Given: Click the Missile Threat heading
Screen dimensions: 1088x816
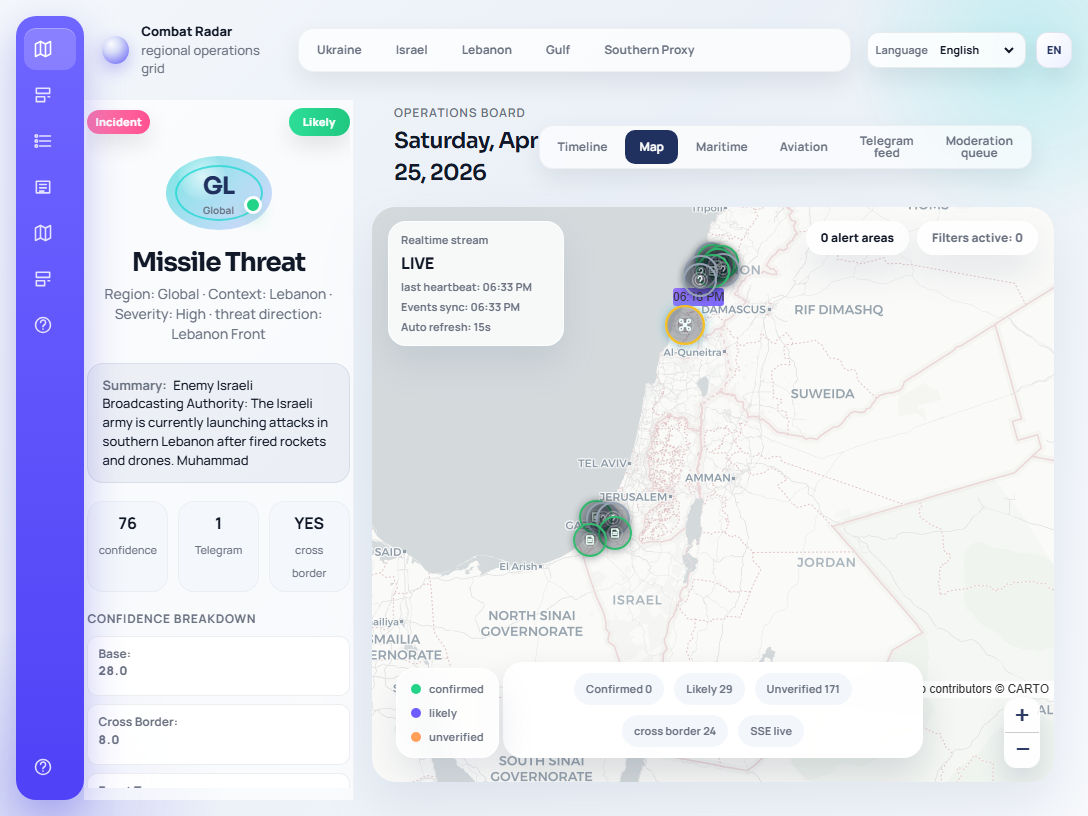Looking at the screenshot, I should [x=219, y=262].
